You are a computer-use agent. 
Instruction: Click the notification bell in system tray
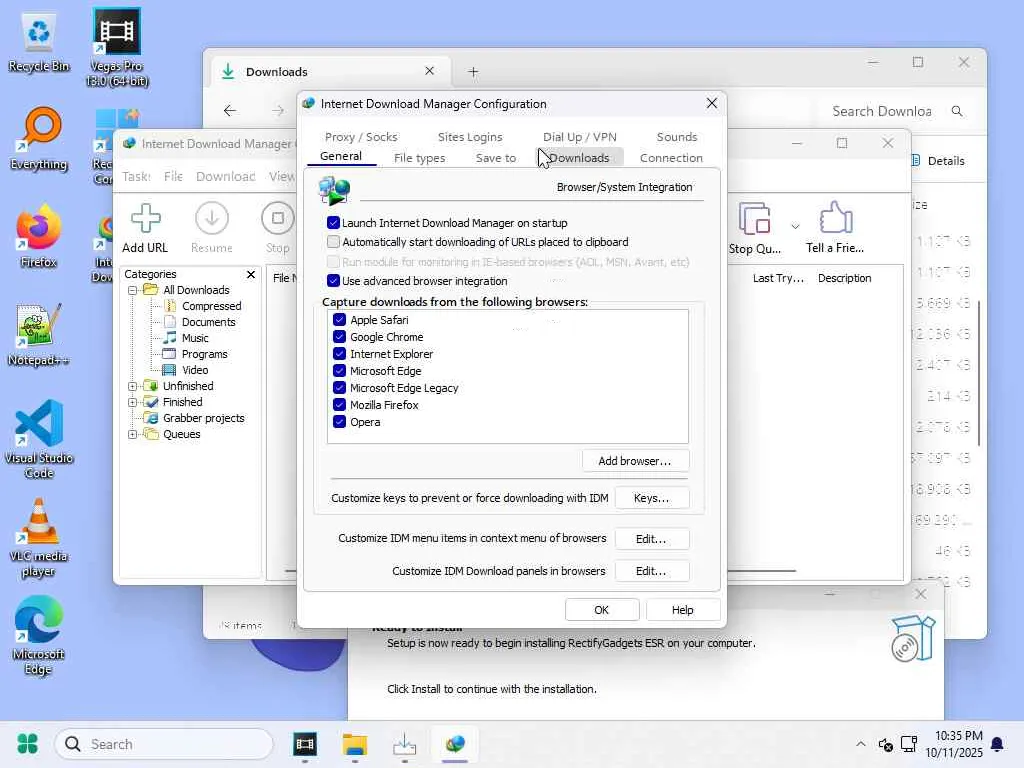(x=997, y=744)
